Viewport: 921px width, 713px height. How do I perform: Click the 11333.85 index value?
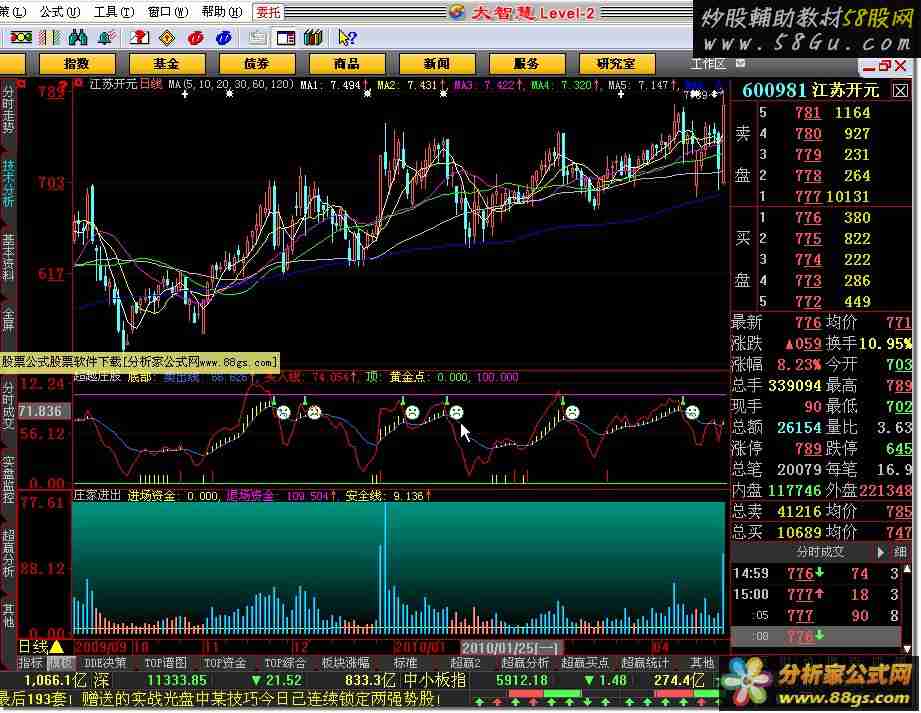[x=176, y=680]
